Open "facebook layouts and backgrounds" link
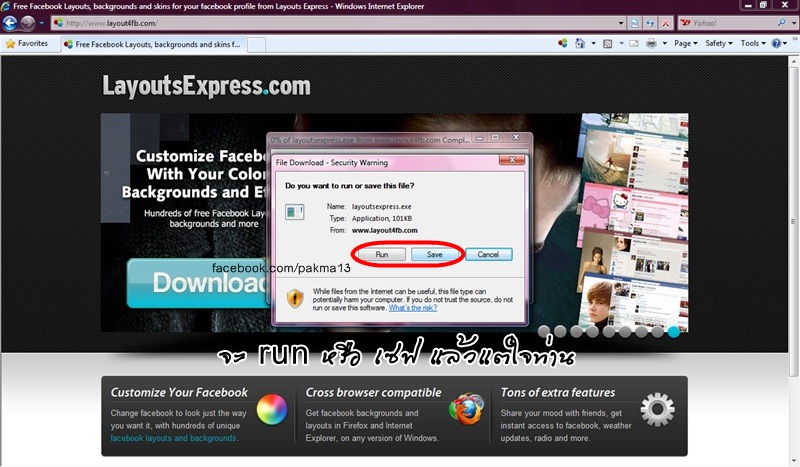Viewport: 800px width, 467px height. point(173,438)
